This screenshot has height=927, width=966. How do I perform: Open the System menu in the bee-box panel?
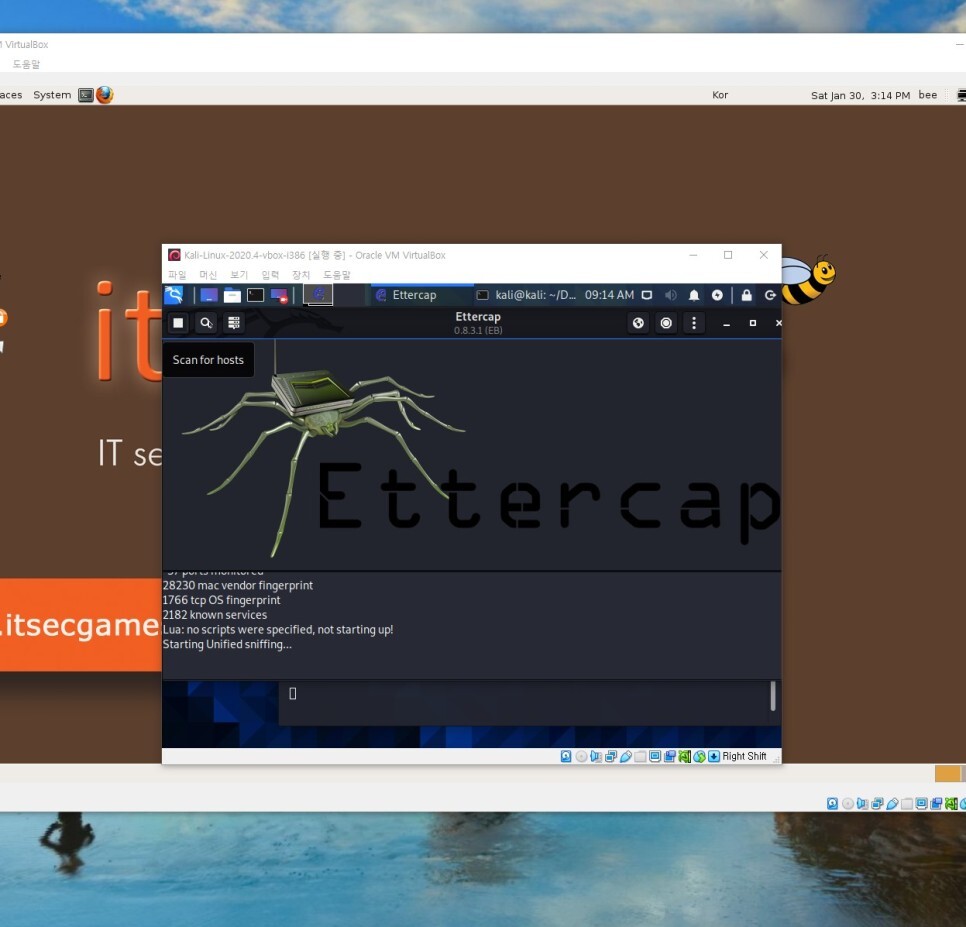(x=52, y=95)
